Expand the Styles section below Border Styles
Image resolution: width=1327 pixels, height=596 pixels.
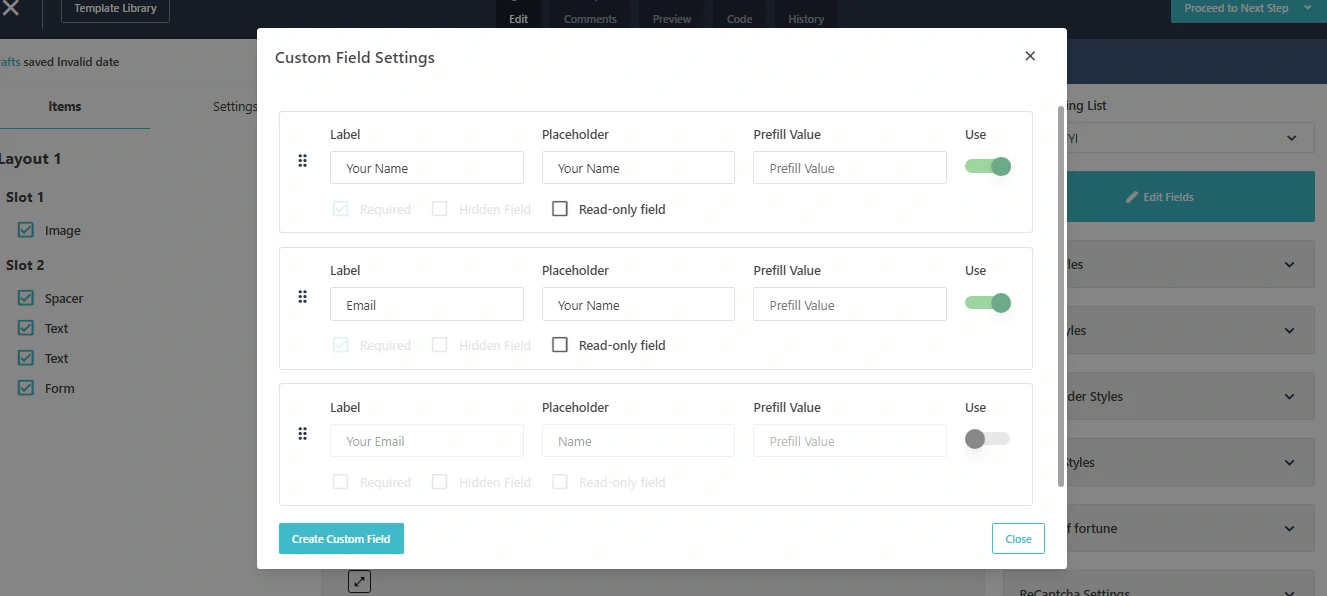coord(1160,463)
